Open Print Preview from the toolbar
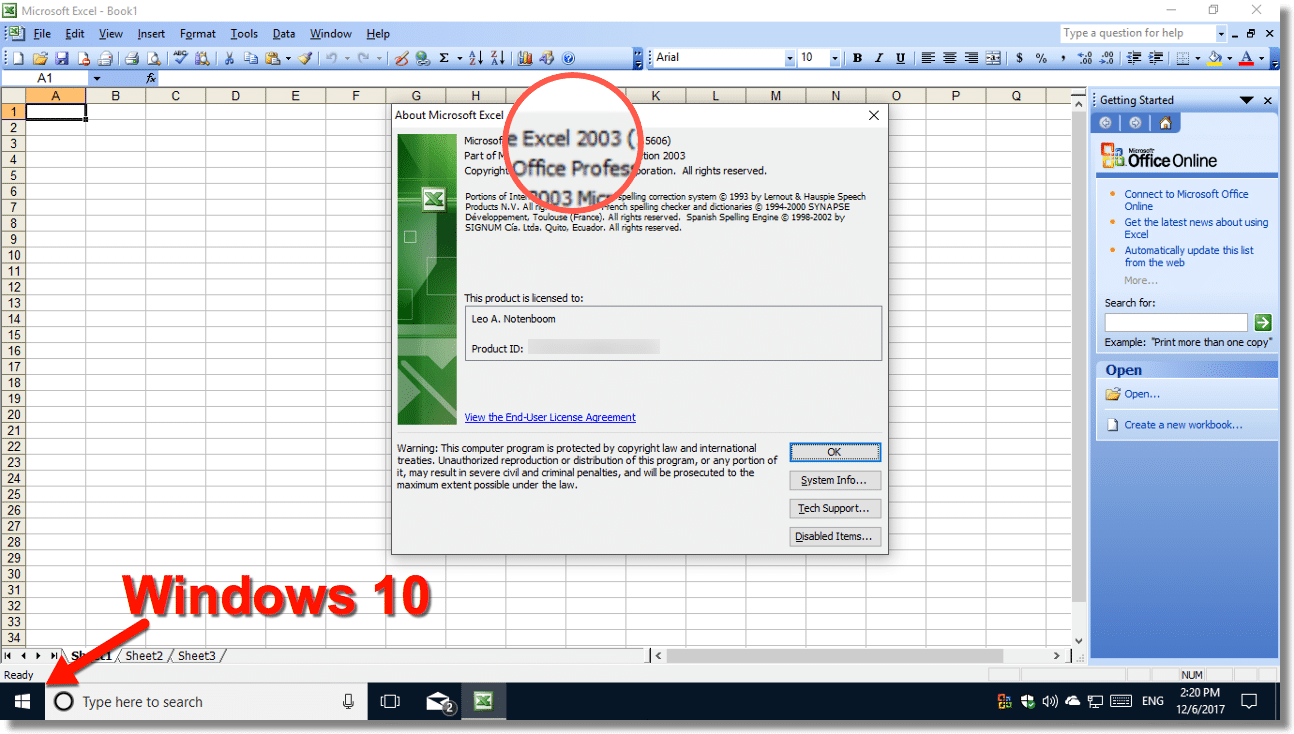 153,58
